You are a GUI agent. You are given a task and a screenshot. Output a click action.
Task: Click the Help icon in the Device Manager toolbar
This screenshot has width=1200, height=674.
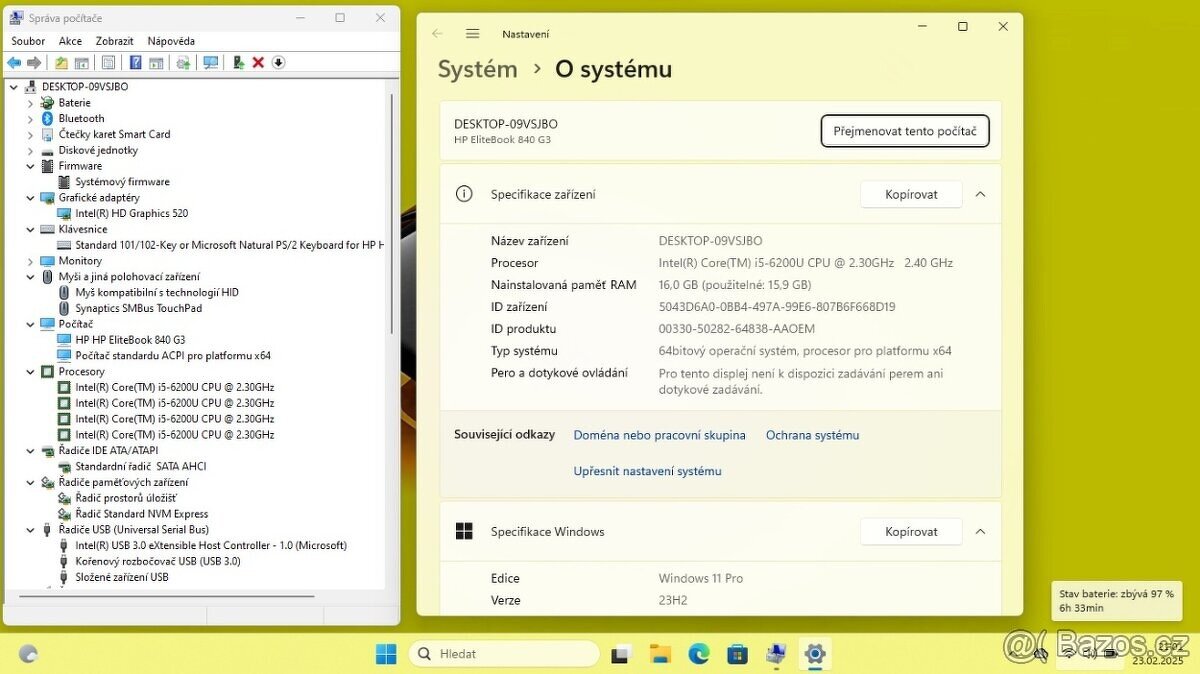pyautogui.click(x=135, y=62)
